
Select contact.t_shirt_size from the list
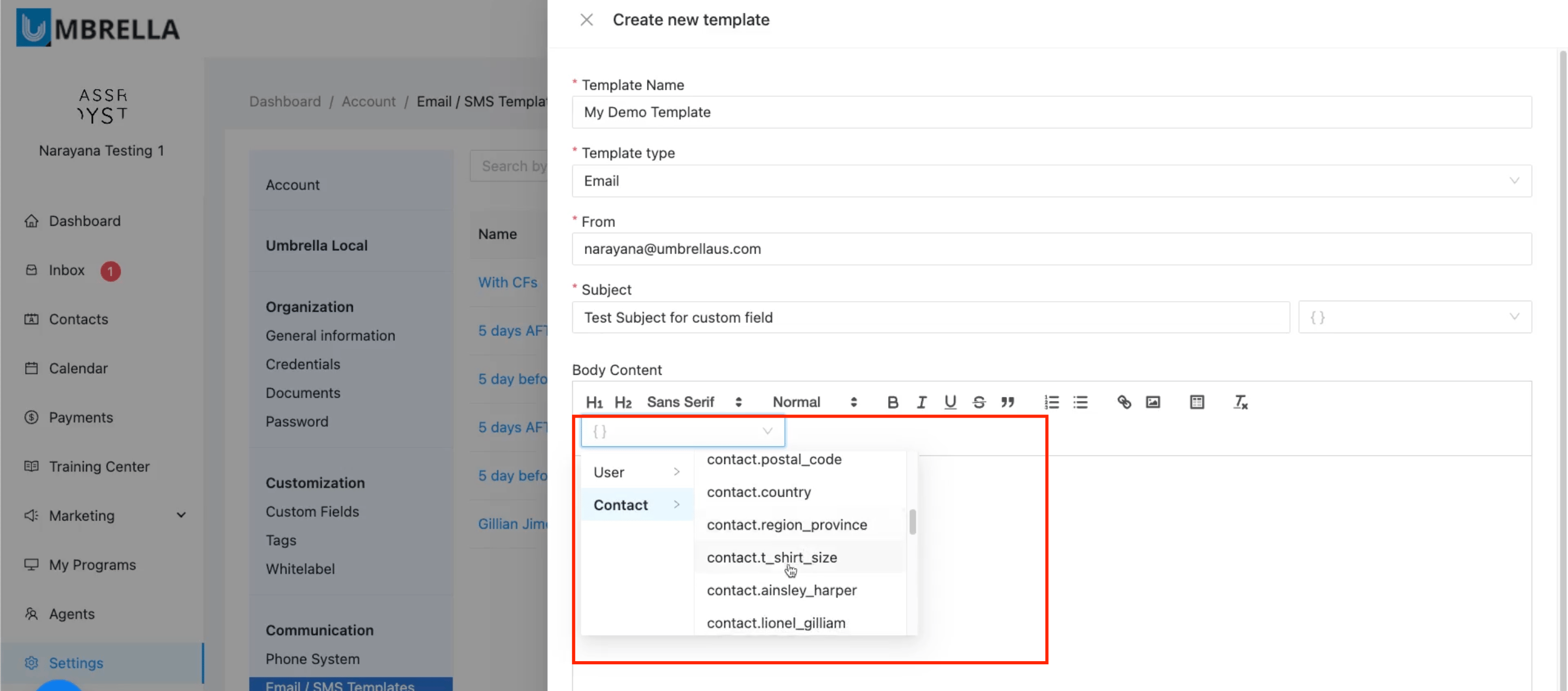[771, 557]
